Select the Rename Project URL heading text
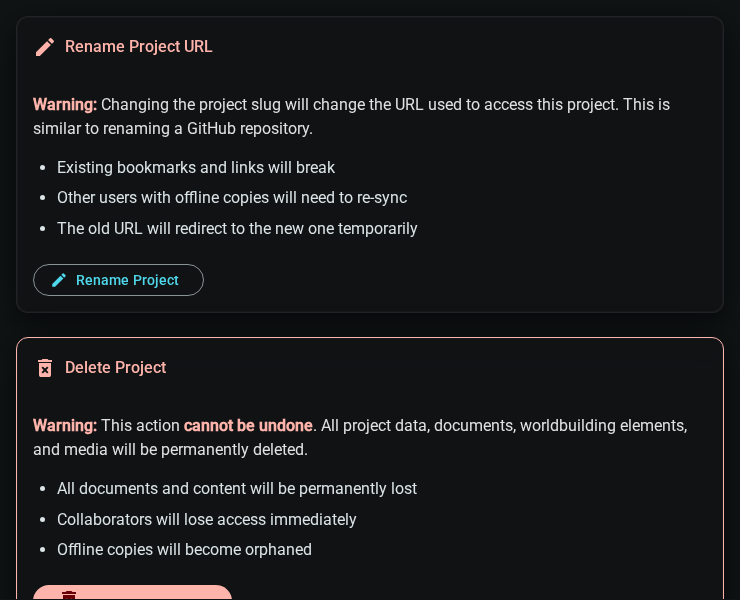The height and width of the screenshot is (600, 740). [x=138, y=47]
